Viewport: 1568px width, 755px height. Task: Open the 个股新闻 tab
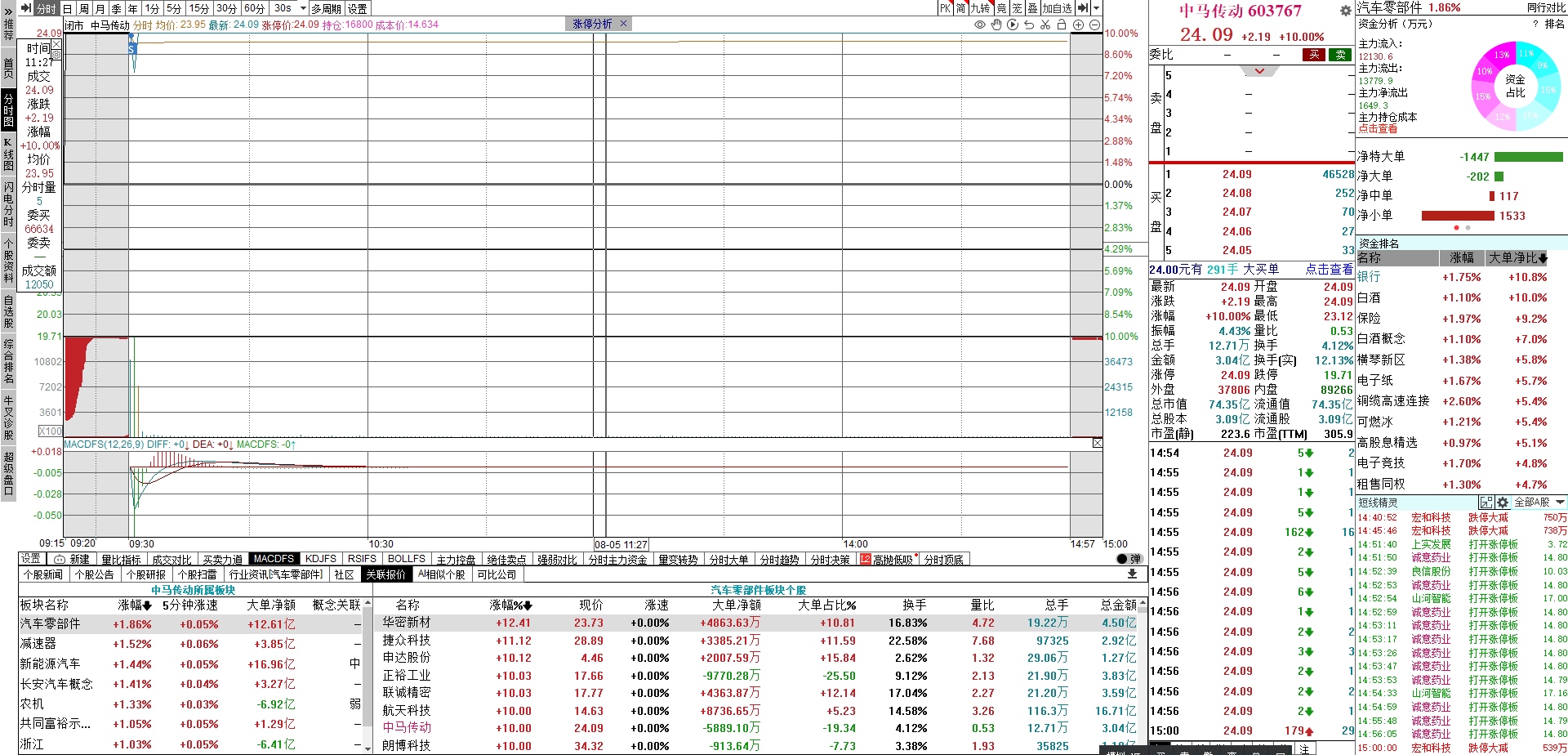coord(43,574)
